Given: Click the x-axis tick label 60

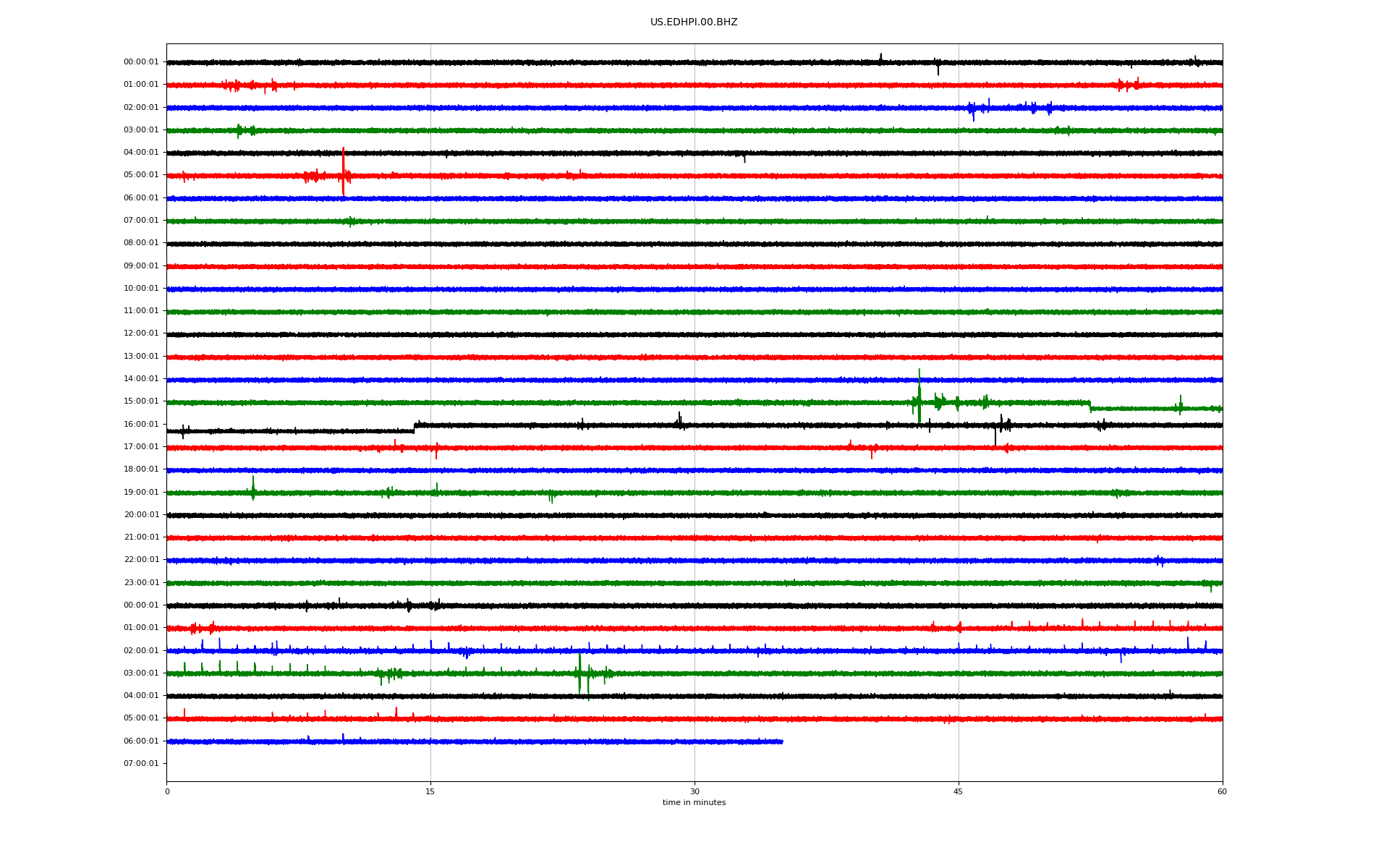Looking at the screenshot, I should [1222, 791].
